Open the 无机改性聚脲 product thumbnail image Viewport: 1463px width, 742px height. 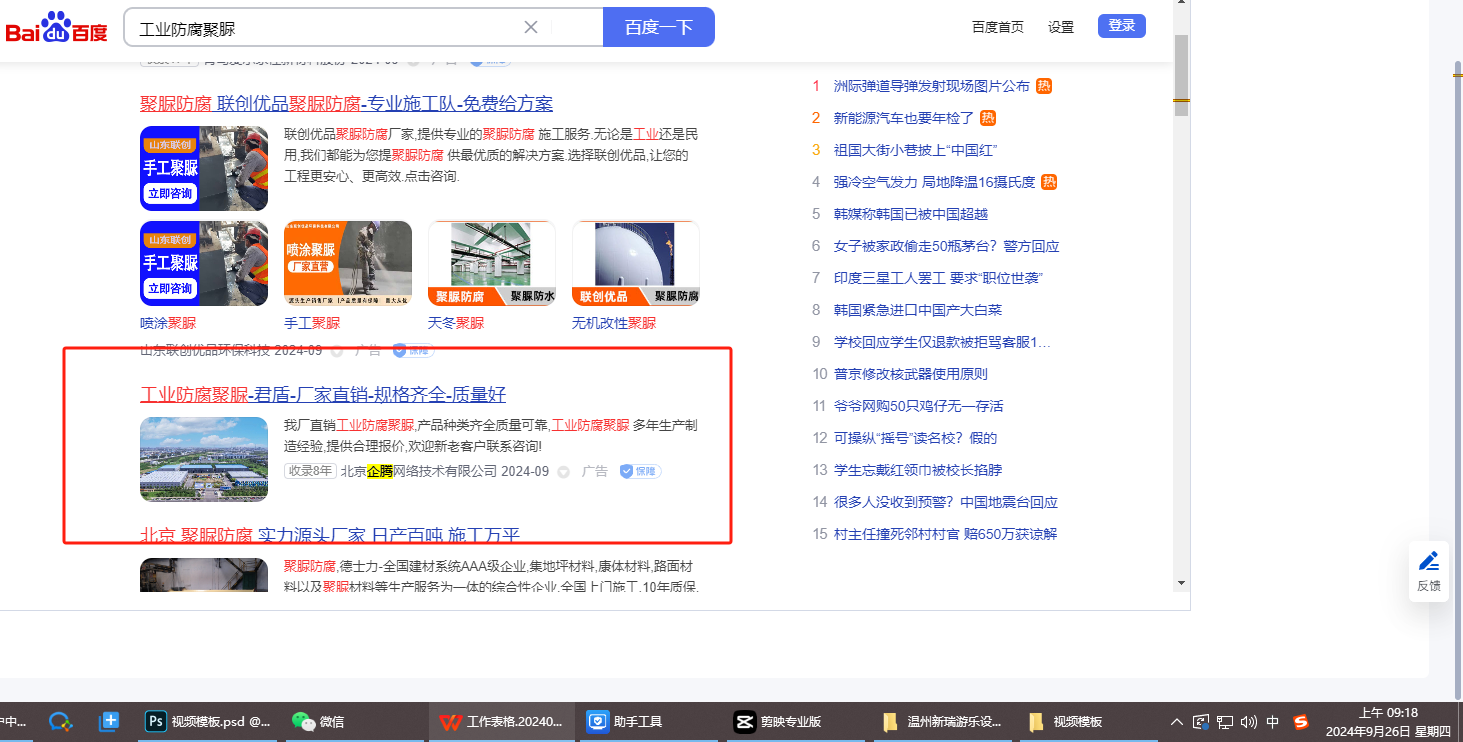pos(636,263)
